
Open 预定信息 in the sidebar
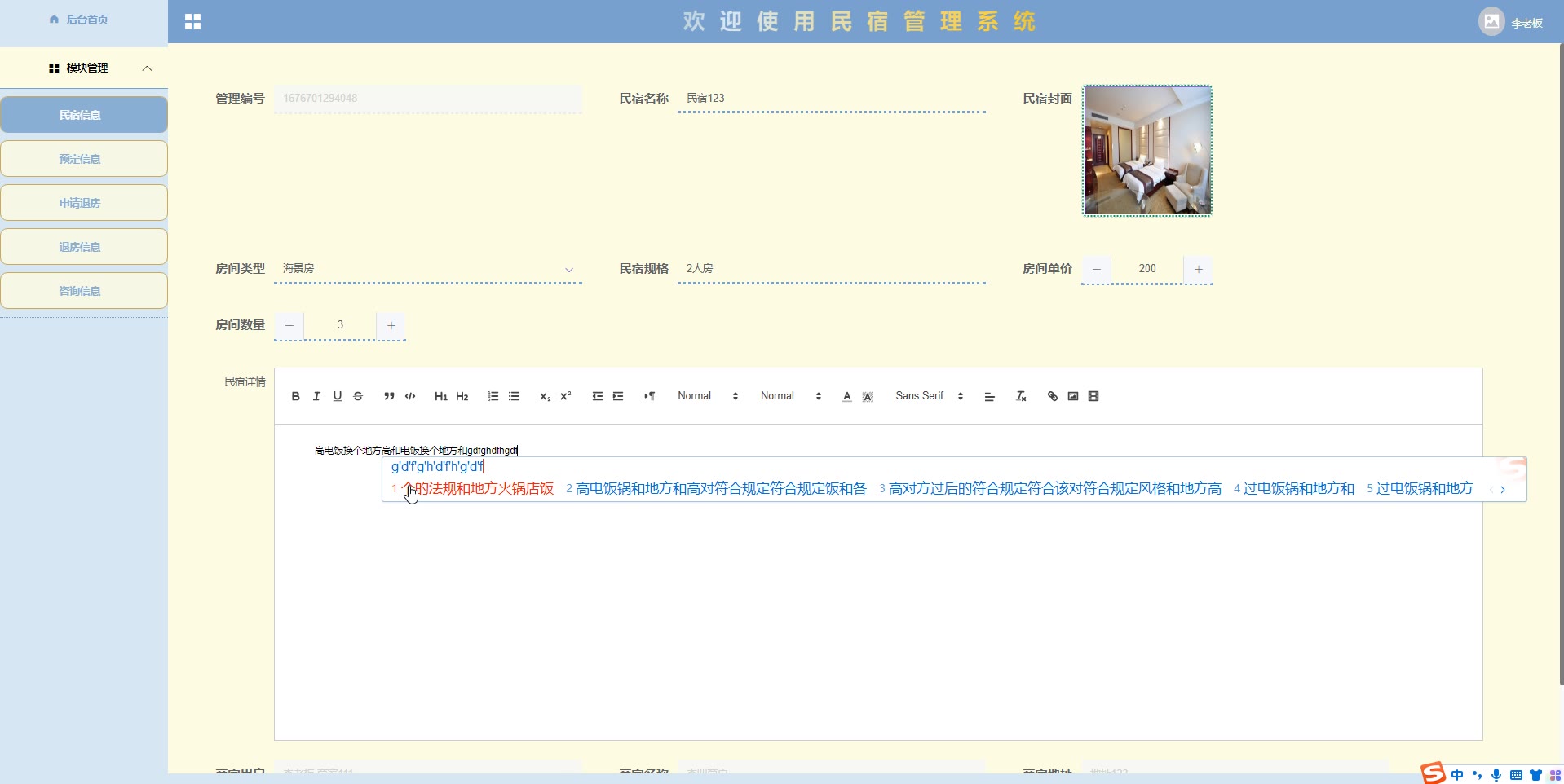pyautogui.click(x=84, y=159)
